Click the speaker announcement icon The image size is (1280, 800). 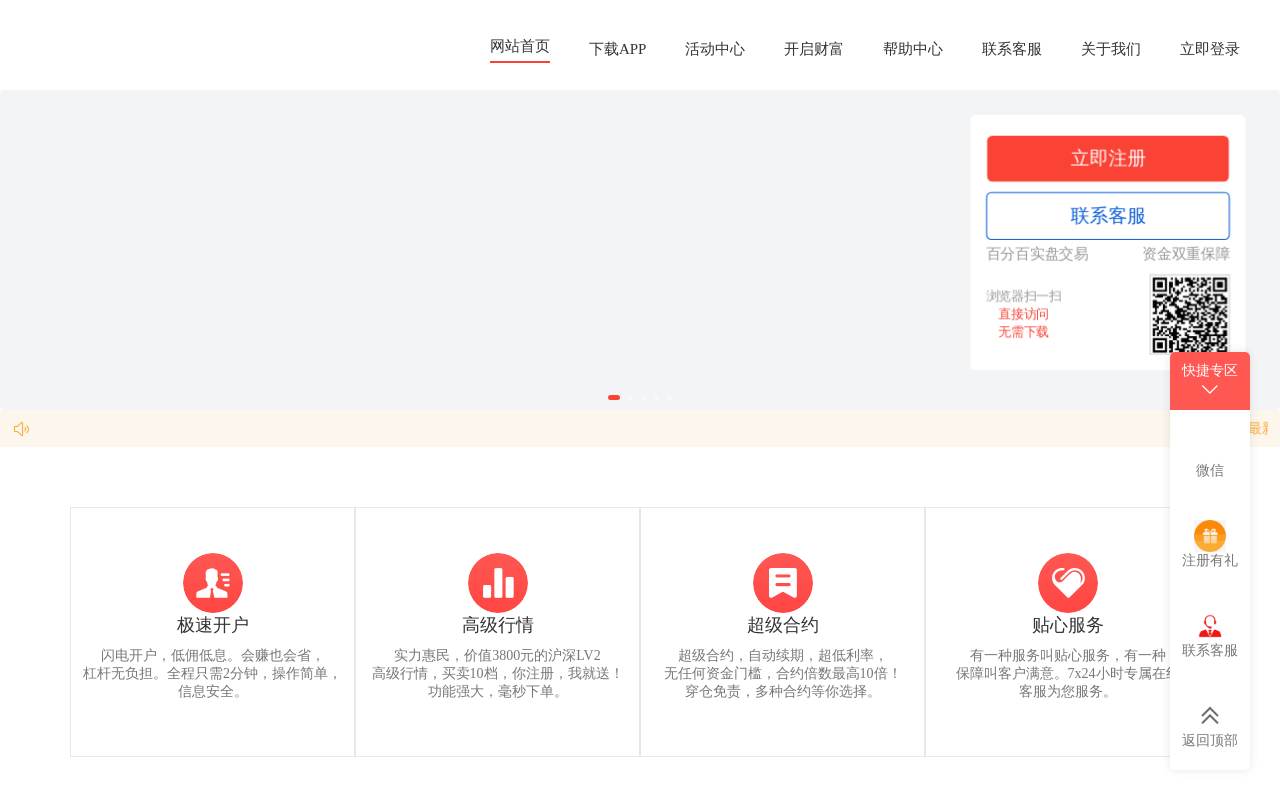pyautogui.click(x=21, y=429)
